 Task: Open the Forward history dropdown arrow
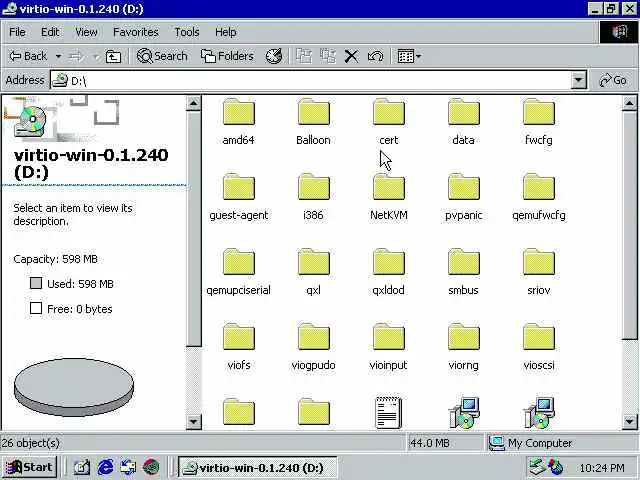pyautogui.click(x=96, y=56)
